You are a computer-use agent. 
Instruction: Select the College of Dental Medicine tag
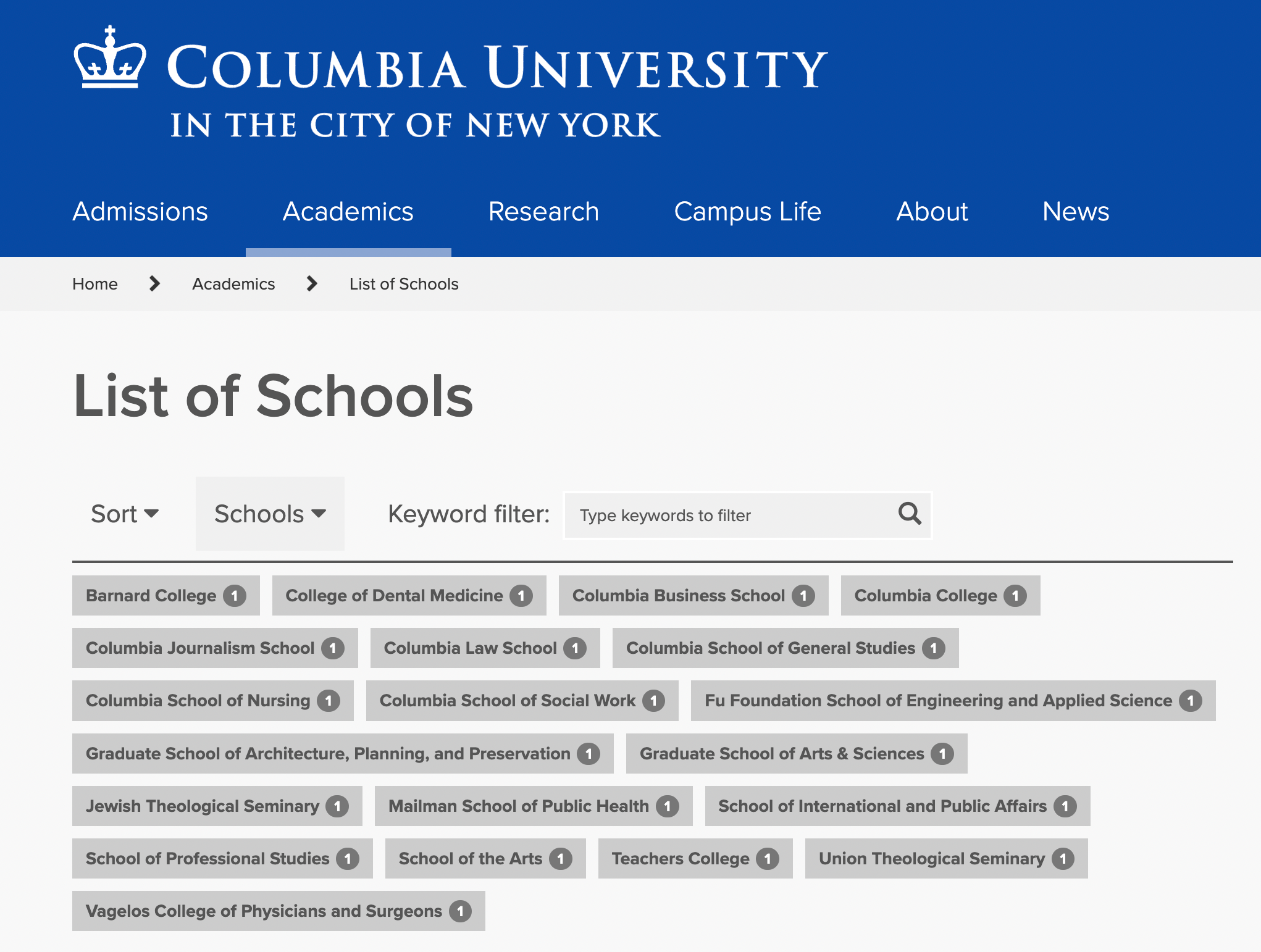pos(409,596)
